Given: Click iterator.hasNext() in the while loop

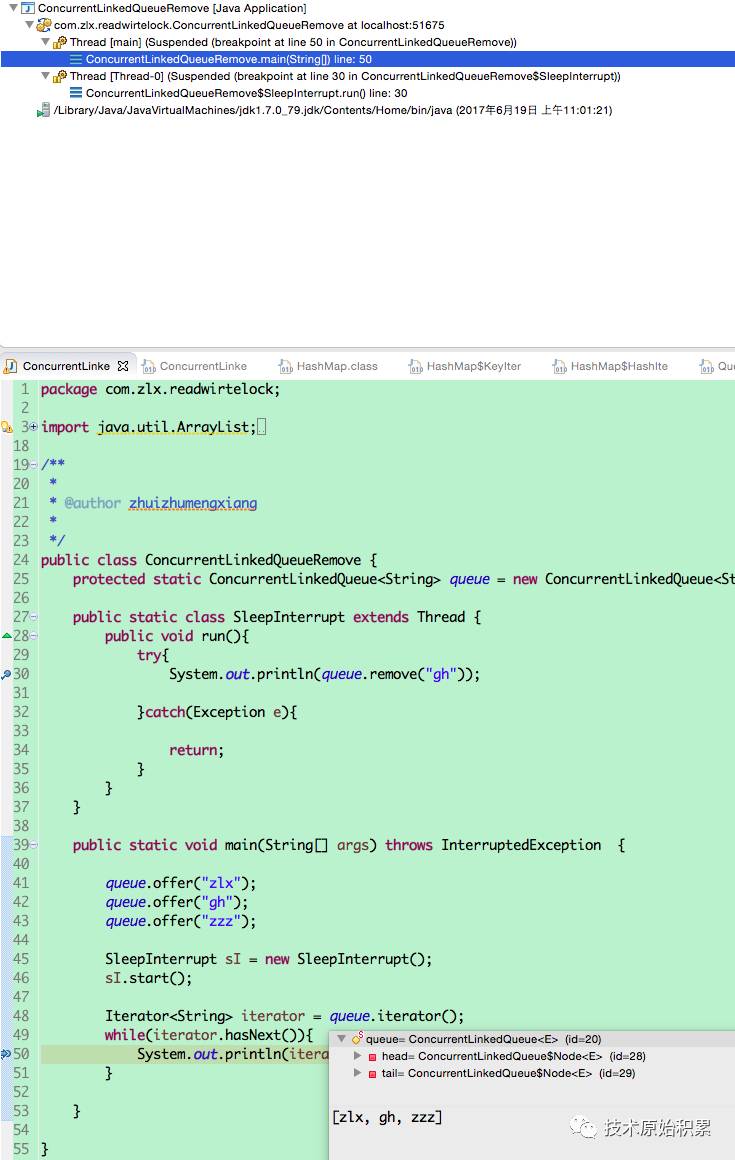Looking at the screenshot, I should (228, 1035).
